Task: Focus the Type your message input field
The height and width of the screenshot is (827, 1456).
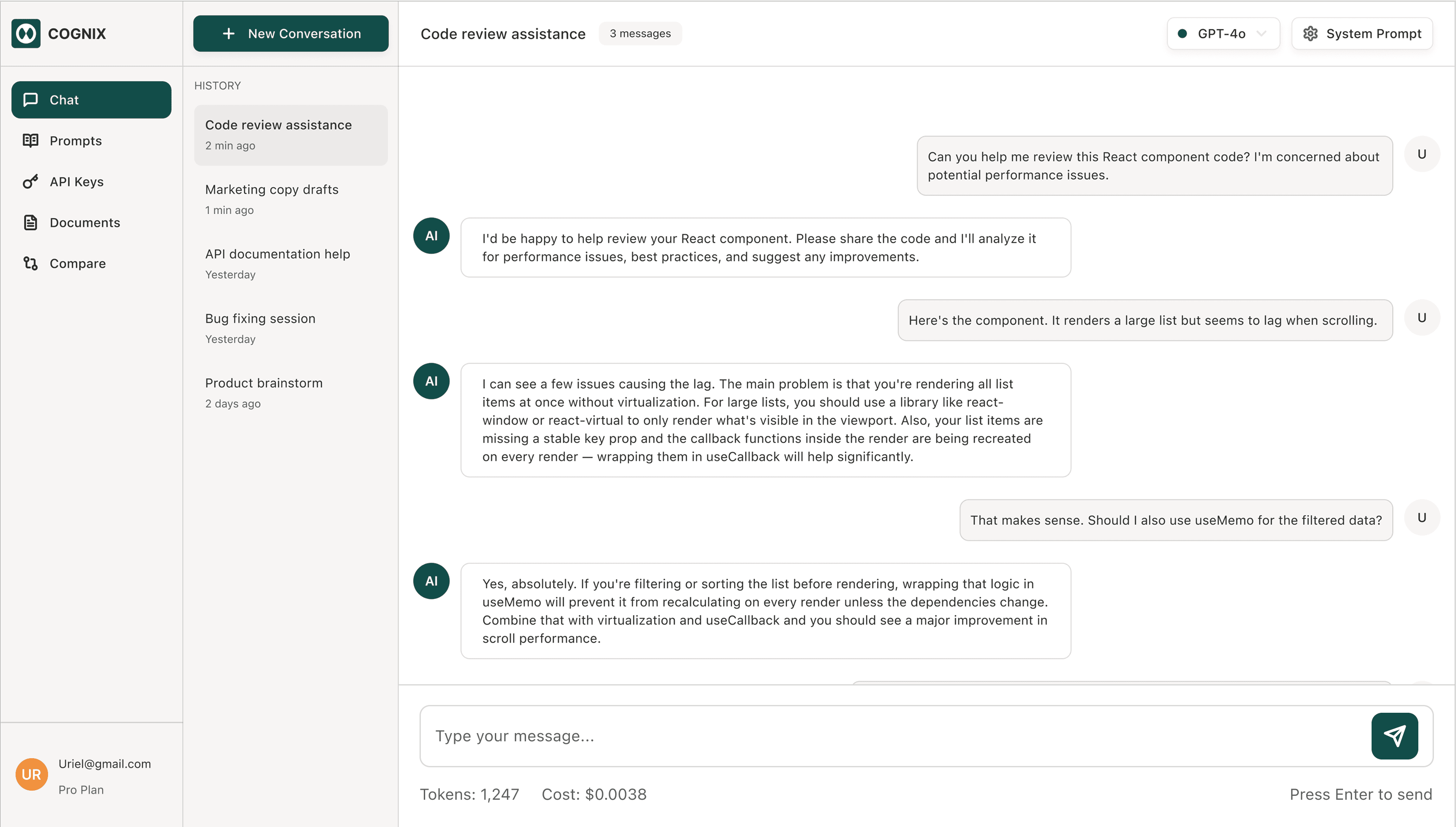Action: (892, 736)
